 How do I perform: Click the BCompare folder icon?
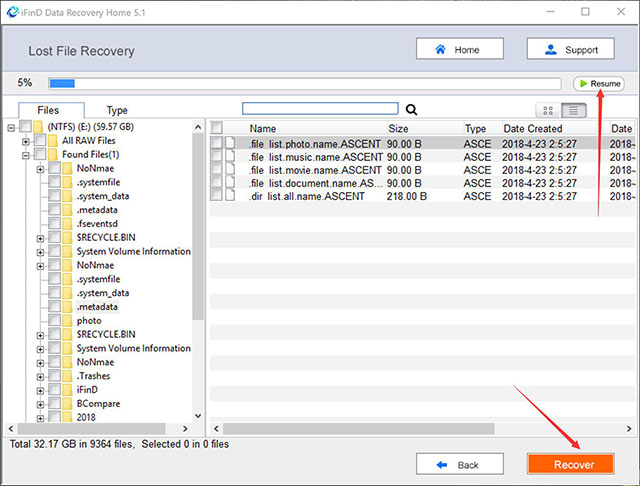67,404
